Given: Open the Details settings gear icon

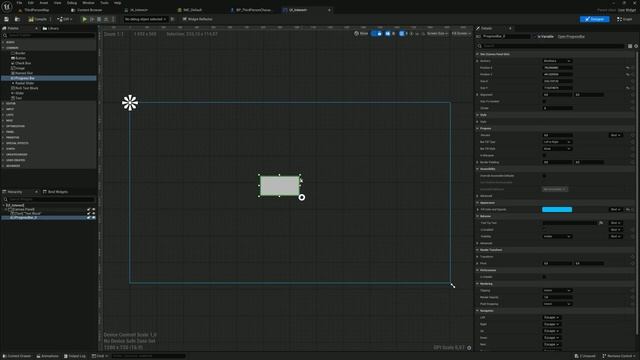Looking at the screenshot, I should 636,46.
